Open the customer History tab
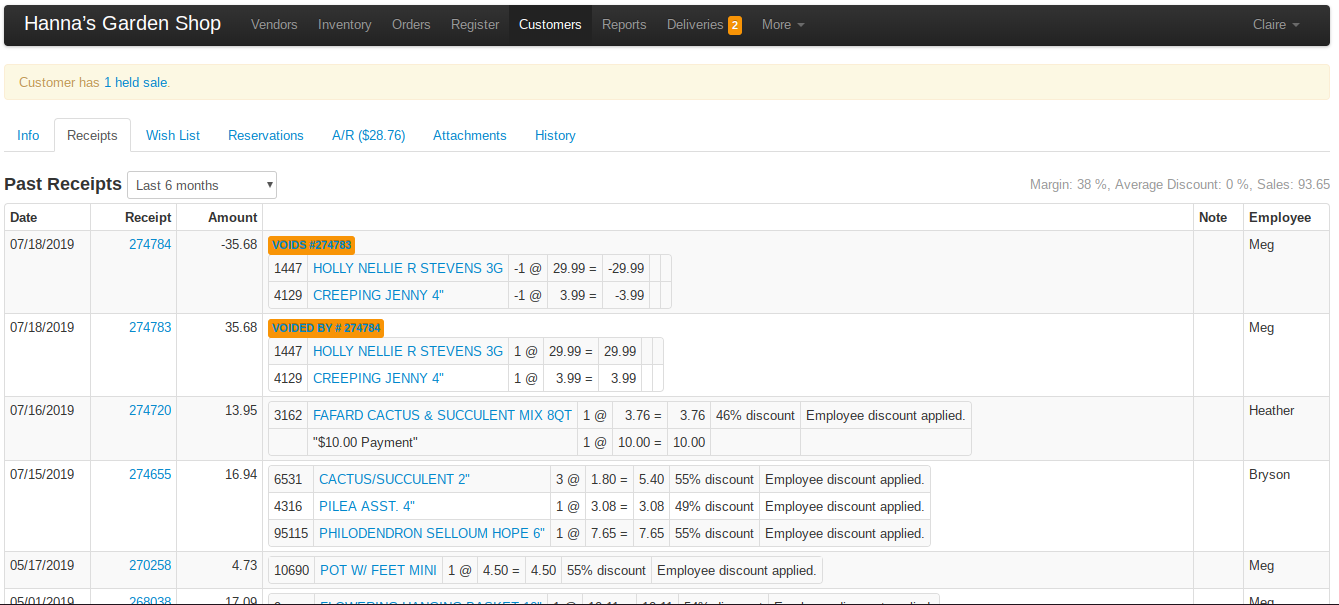This screenshot has width=1339, height=605. (555, 135)
